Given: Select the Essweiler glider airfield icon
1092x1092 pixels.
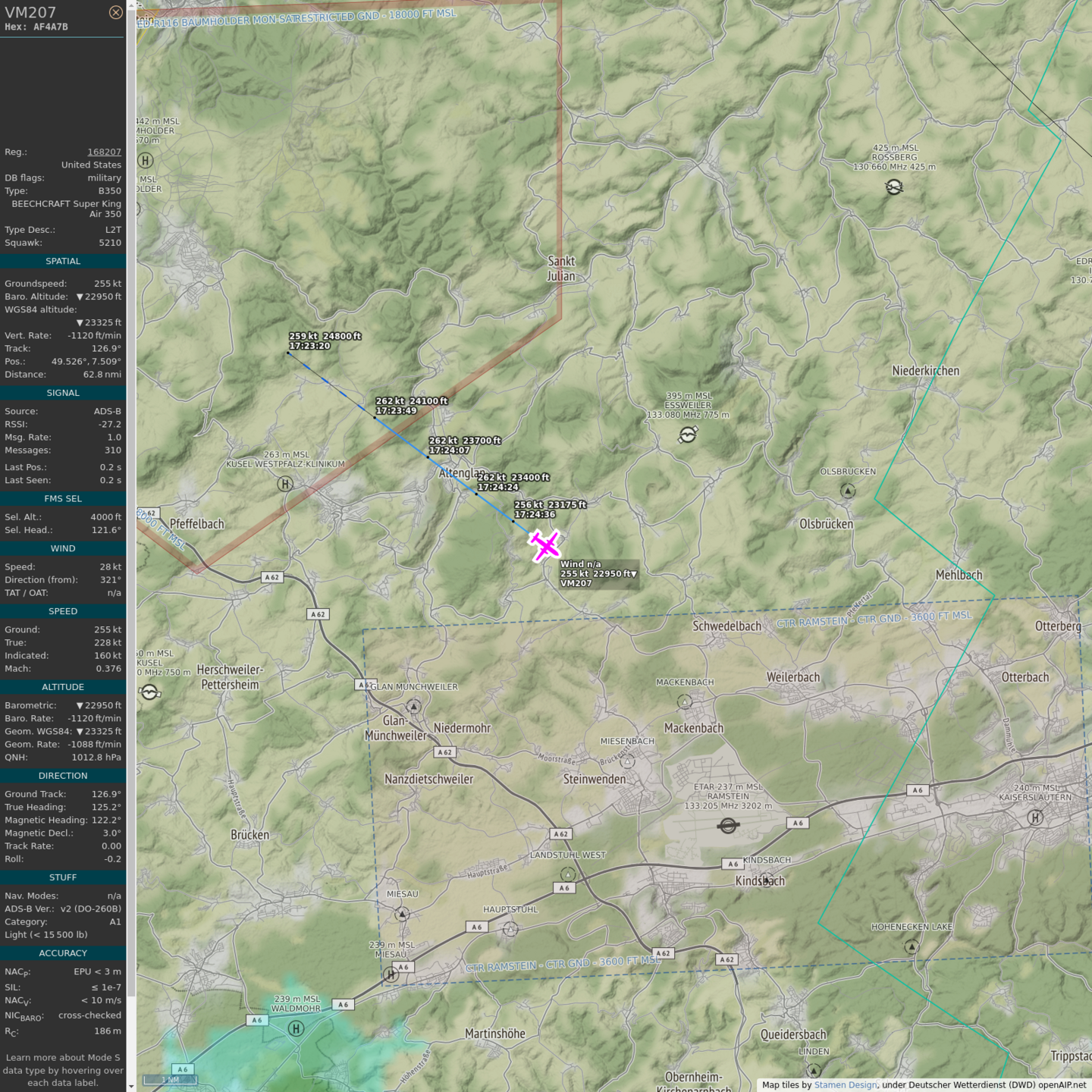Looking at the screenshot, I should [688, 435].
